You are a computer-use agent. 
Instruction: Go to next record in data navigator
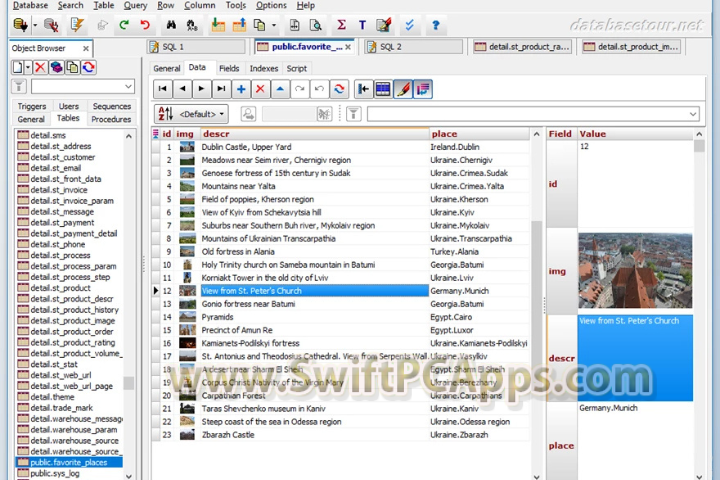point(202,89)
